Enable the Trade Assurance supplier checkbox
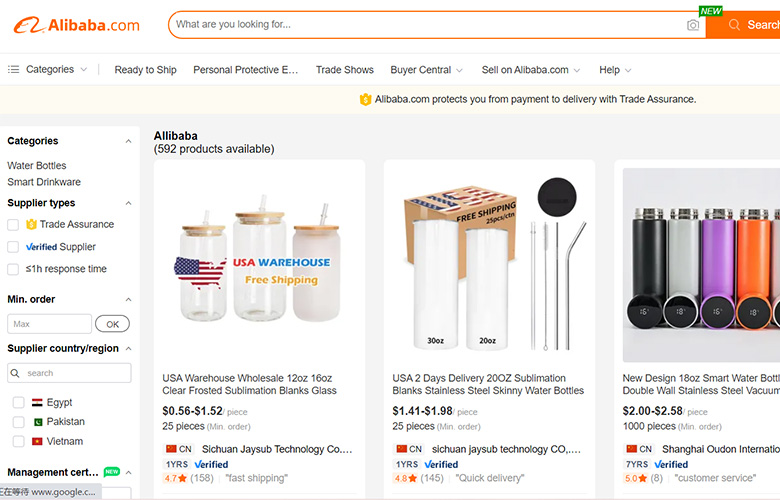The image size is (780, 500). click(x=13, y=224)
